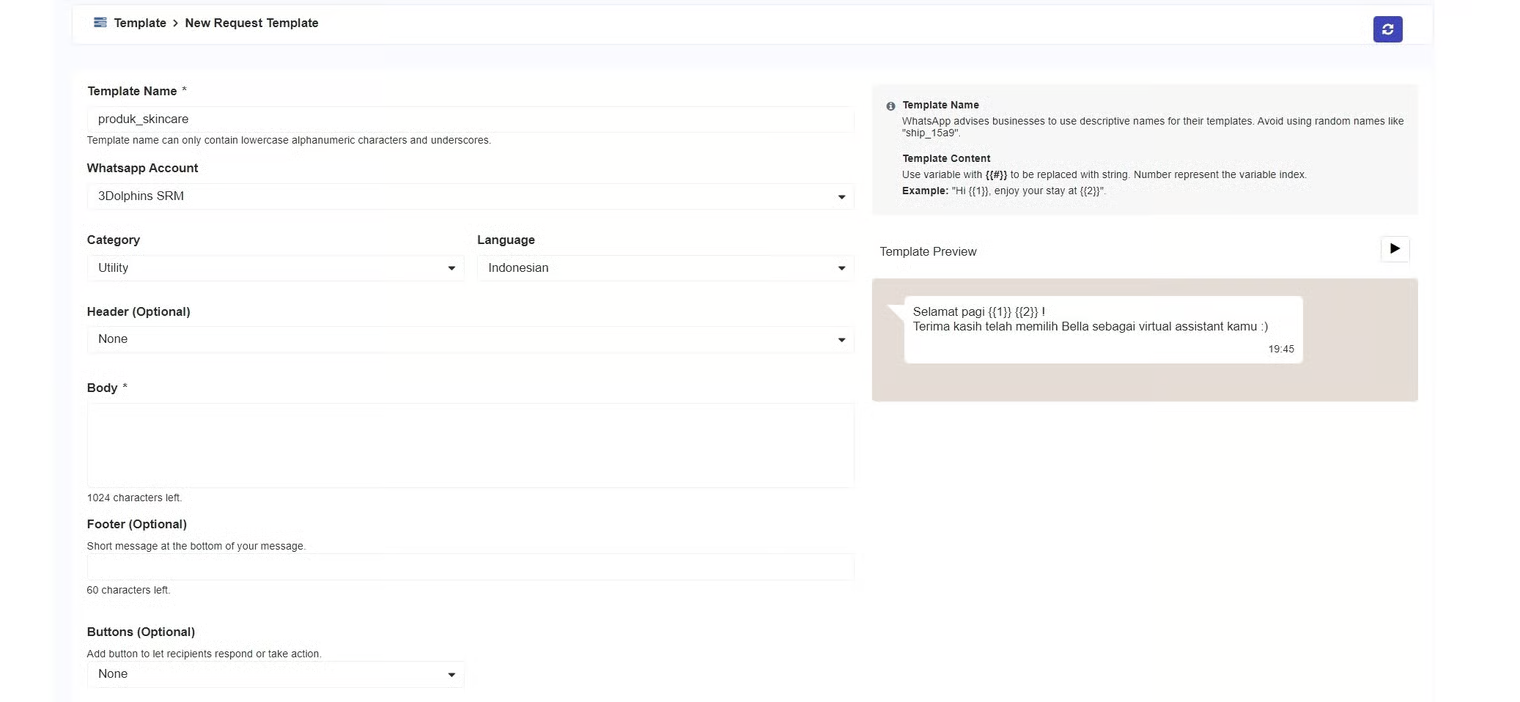The height and width of the screenshot is (702, 1520).
Task: Click the preview message bubble
Action: pyautogui.click(x=1102, y=329)
